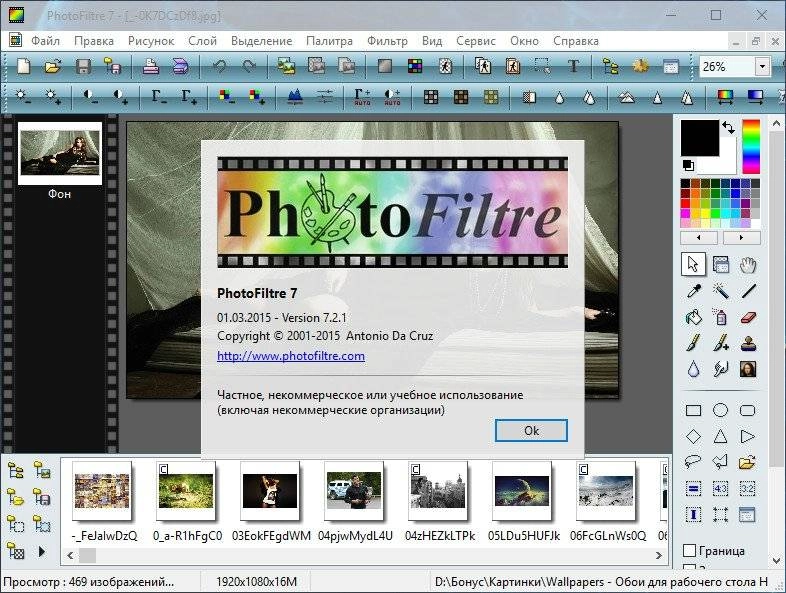Click the explorer play arrow
The width and height of the screenshot is (786, 593).
pos(42,552)
